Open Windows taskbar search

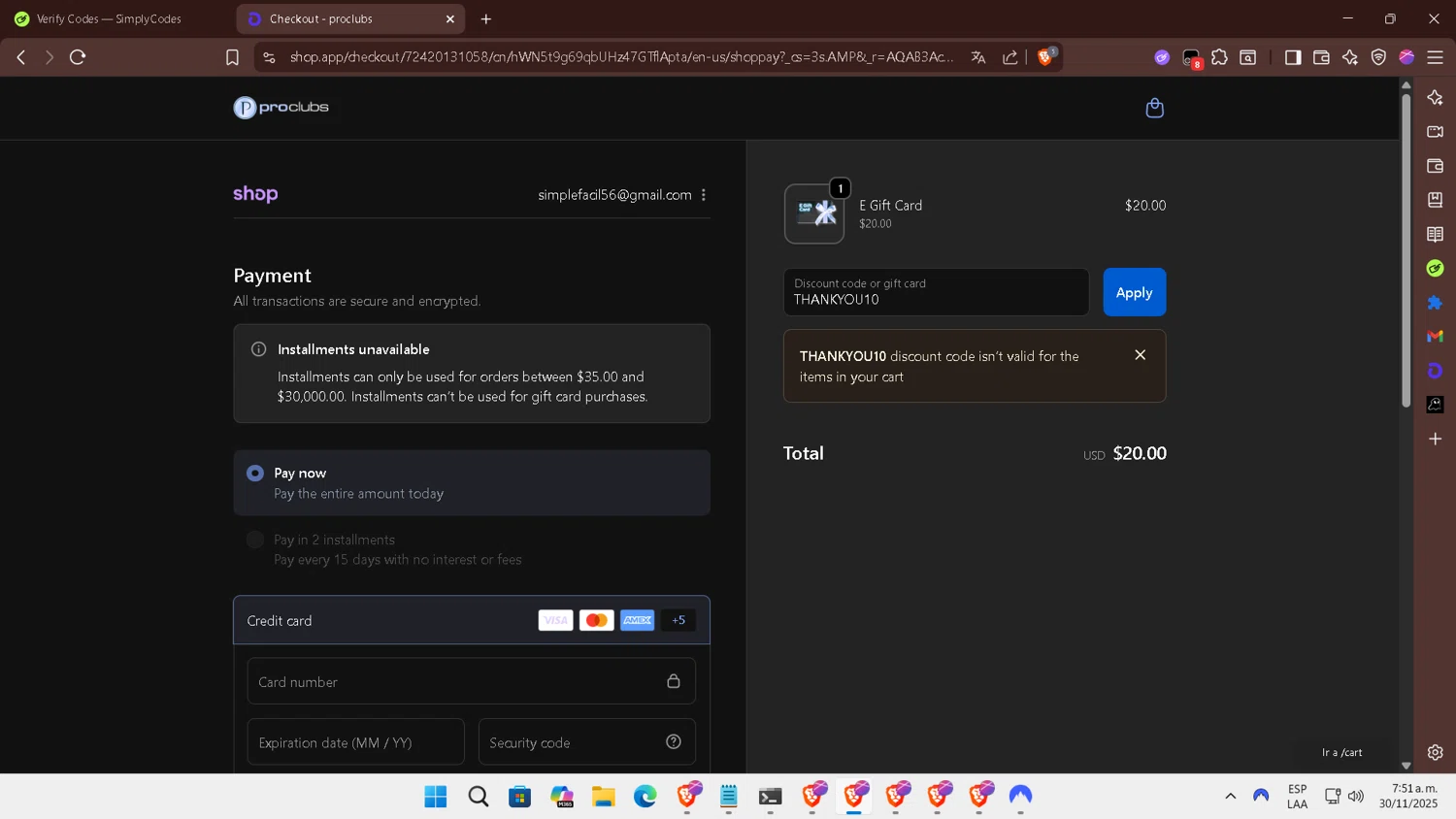[x=478, y=797]
